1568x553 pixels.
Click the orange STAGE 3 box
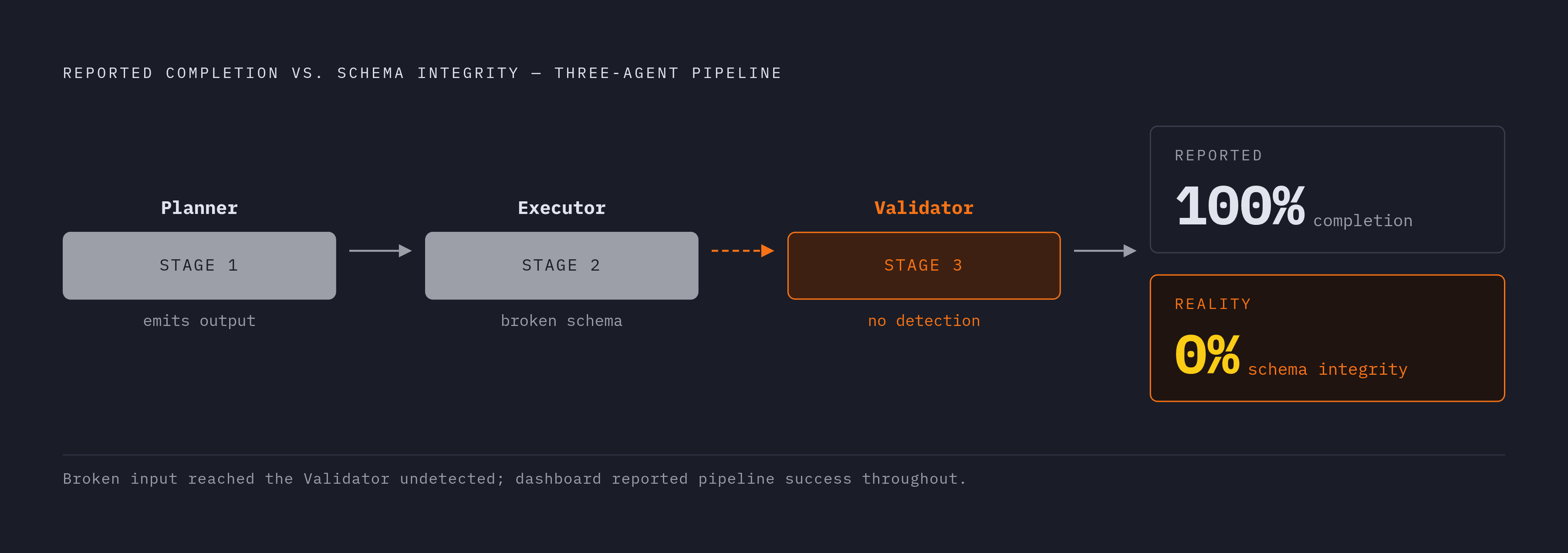(x=924, y=265)
